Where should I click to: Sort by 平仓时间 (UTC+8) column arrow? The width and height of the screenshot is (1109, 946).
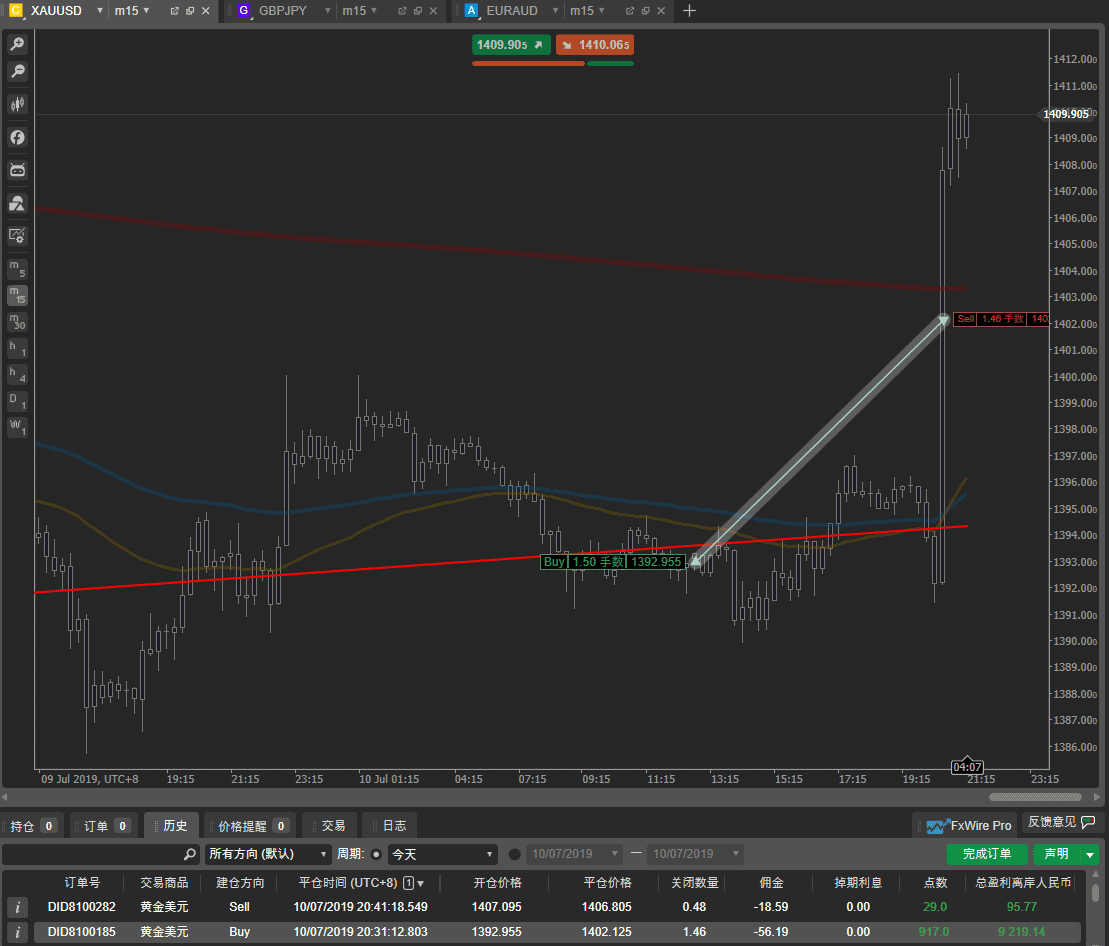pyautogui.click(x=421, y=883)
